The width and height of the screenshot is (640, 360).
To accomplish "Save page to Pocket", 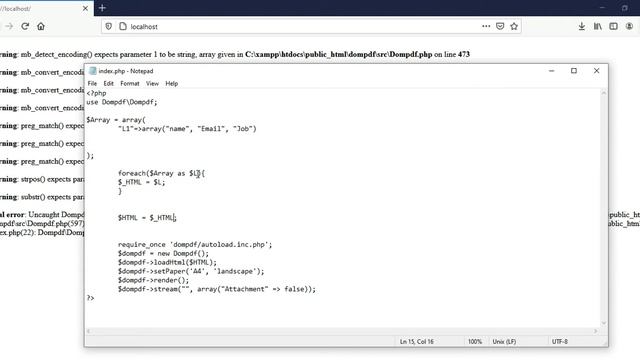I will [x=500, y=26].
